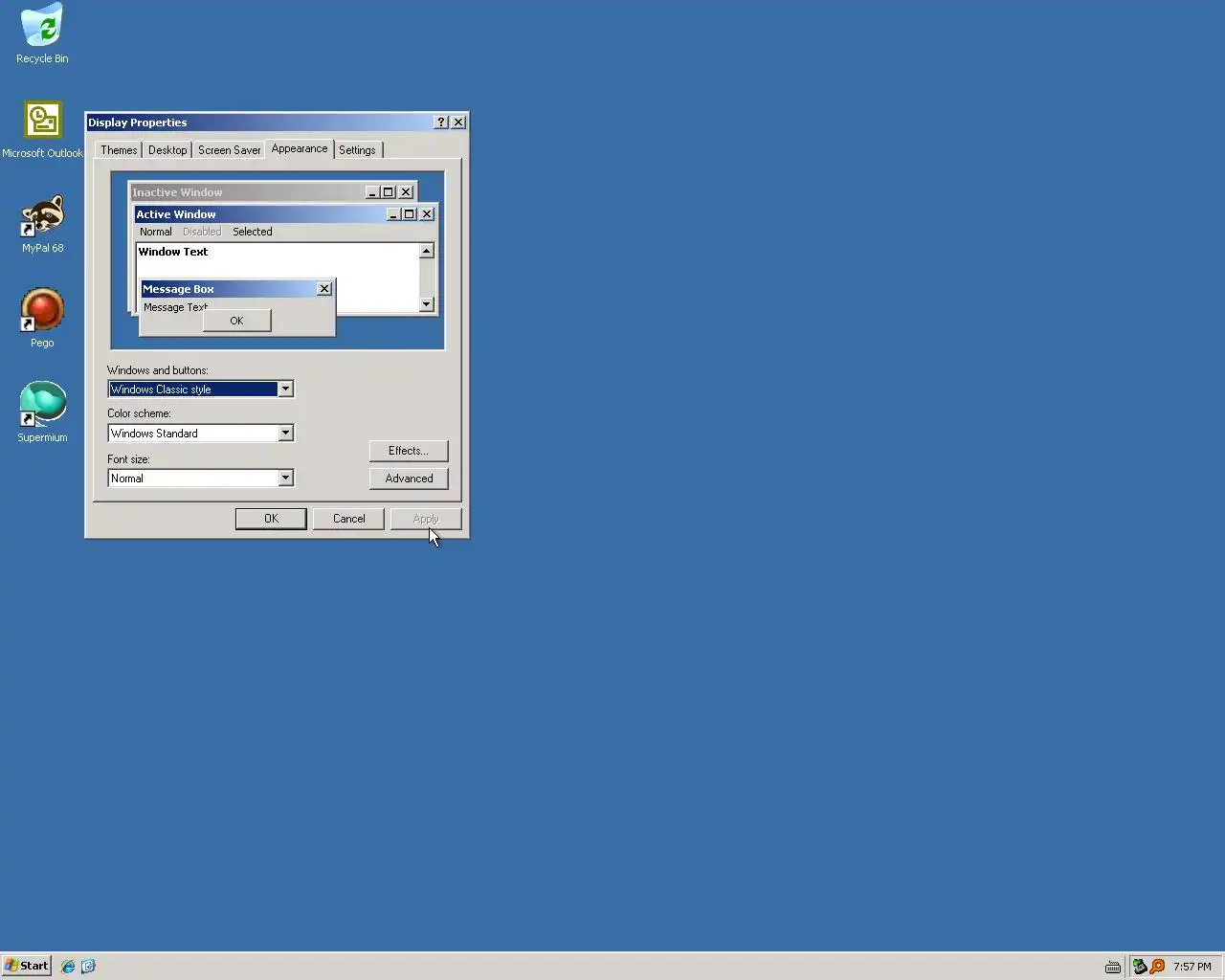Close the Display Properties dialog with X
The image size is (1225, 980).
[x=458, y=122]
